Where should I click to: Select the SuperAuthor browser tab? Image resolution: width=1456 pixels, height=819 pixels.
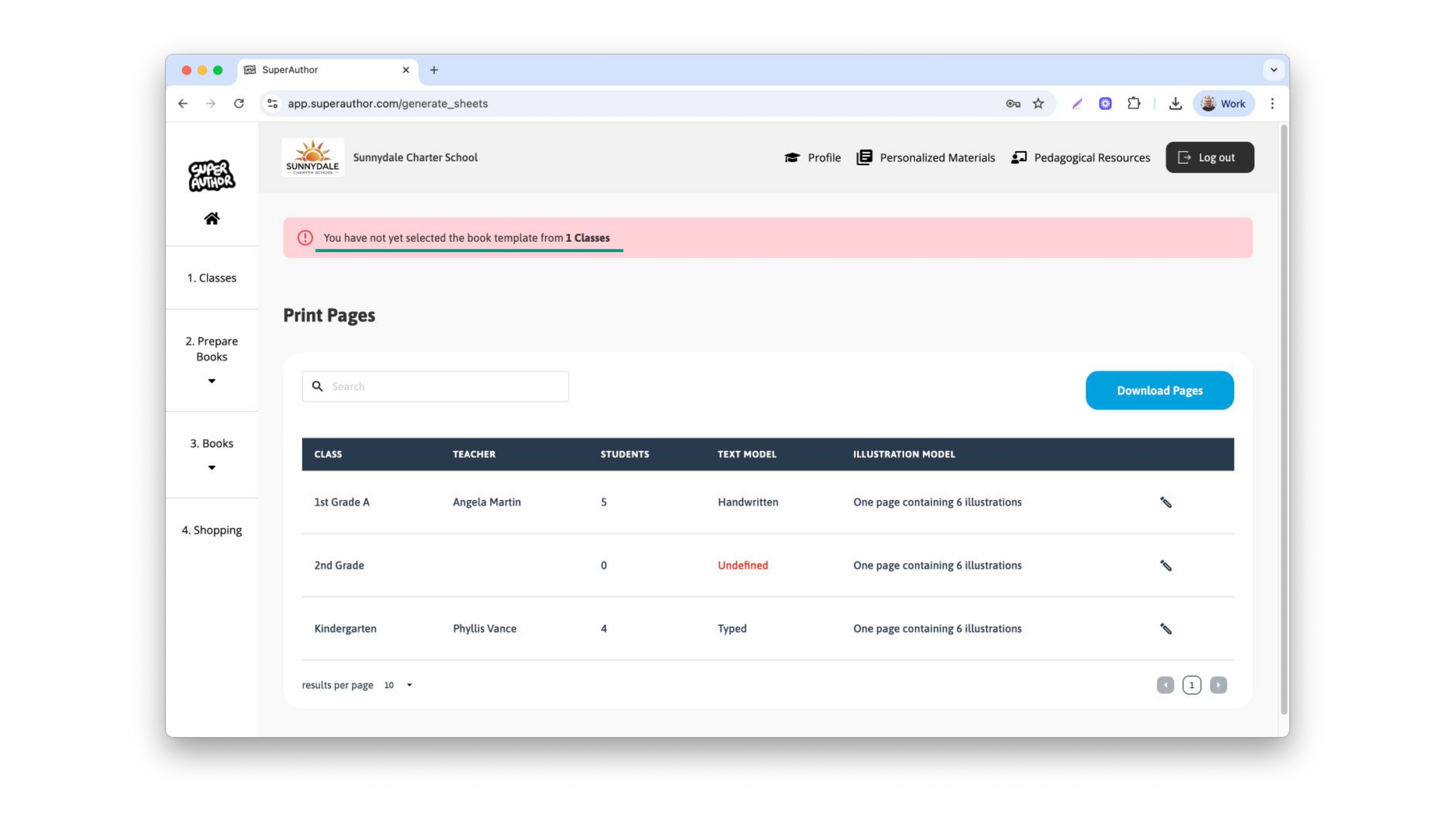pos(328,69)
